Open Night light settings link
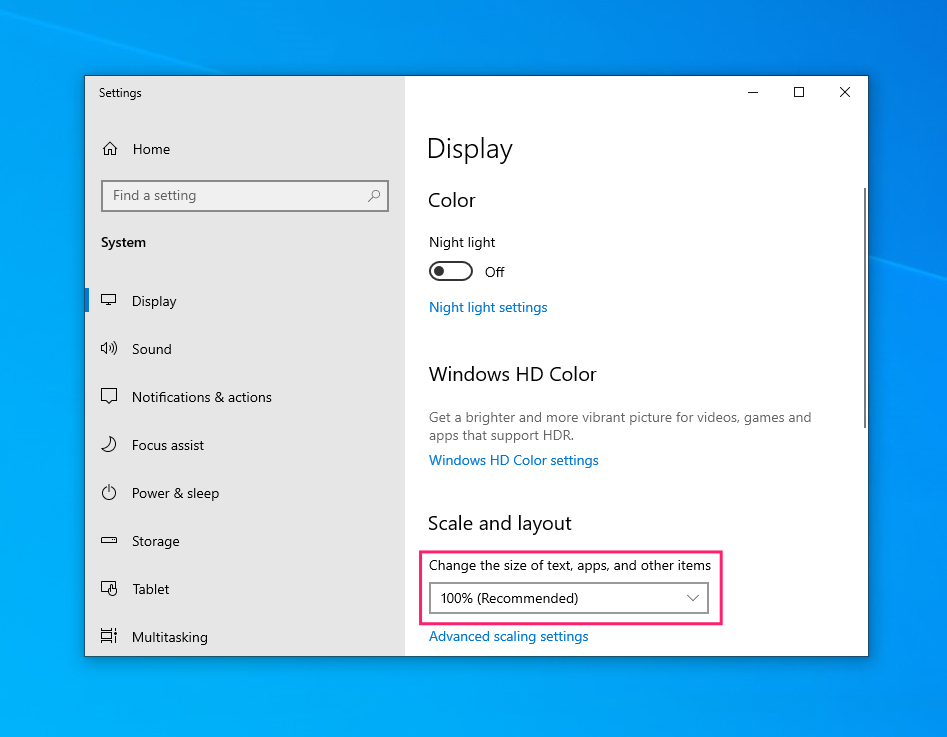Image resolution: width=947 pixels, height=737 pixels. (x=488, y=307)
